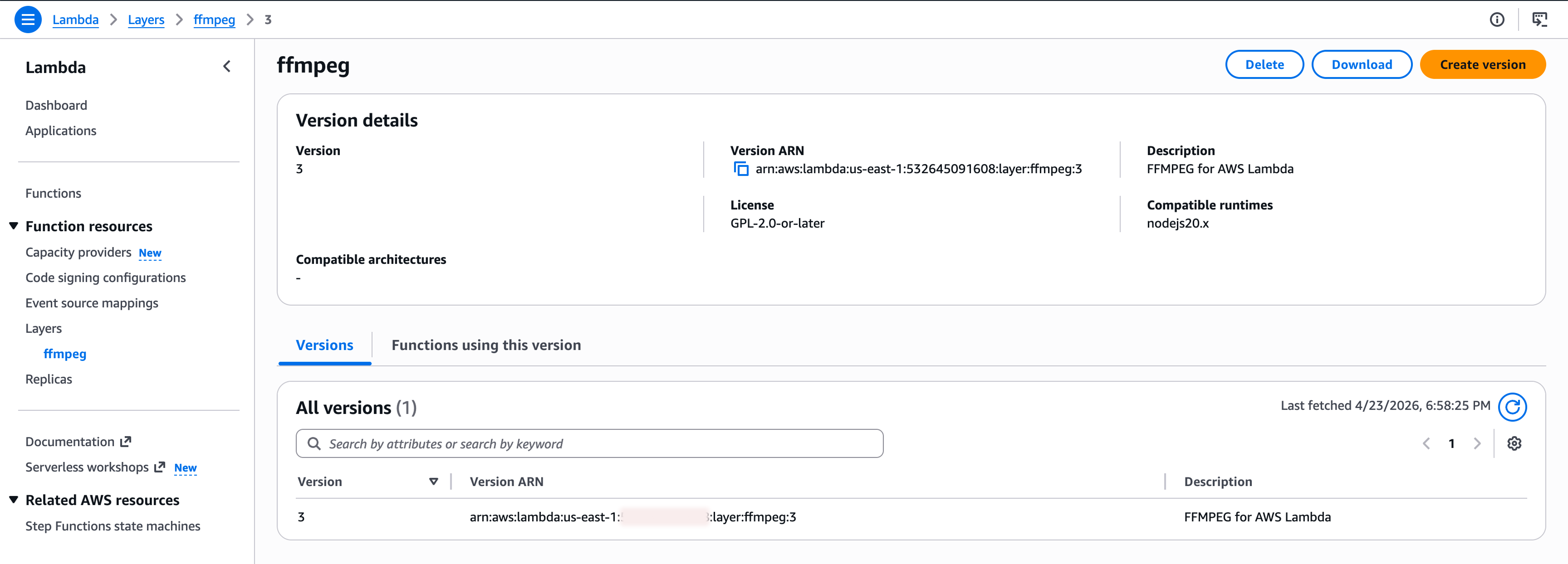The width and height of the screenshot is (1568, 564).
Task: Collapse the Lambda side navigation panel
Action: click(227, 66)
